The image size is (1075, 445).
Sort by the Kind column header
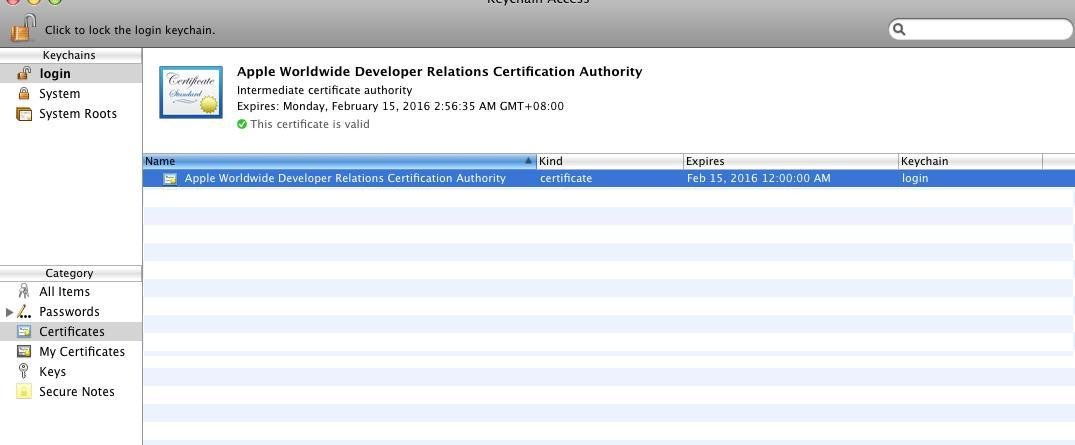609,161
